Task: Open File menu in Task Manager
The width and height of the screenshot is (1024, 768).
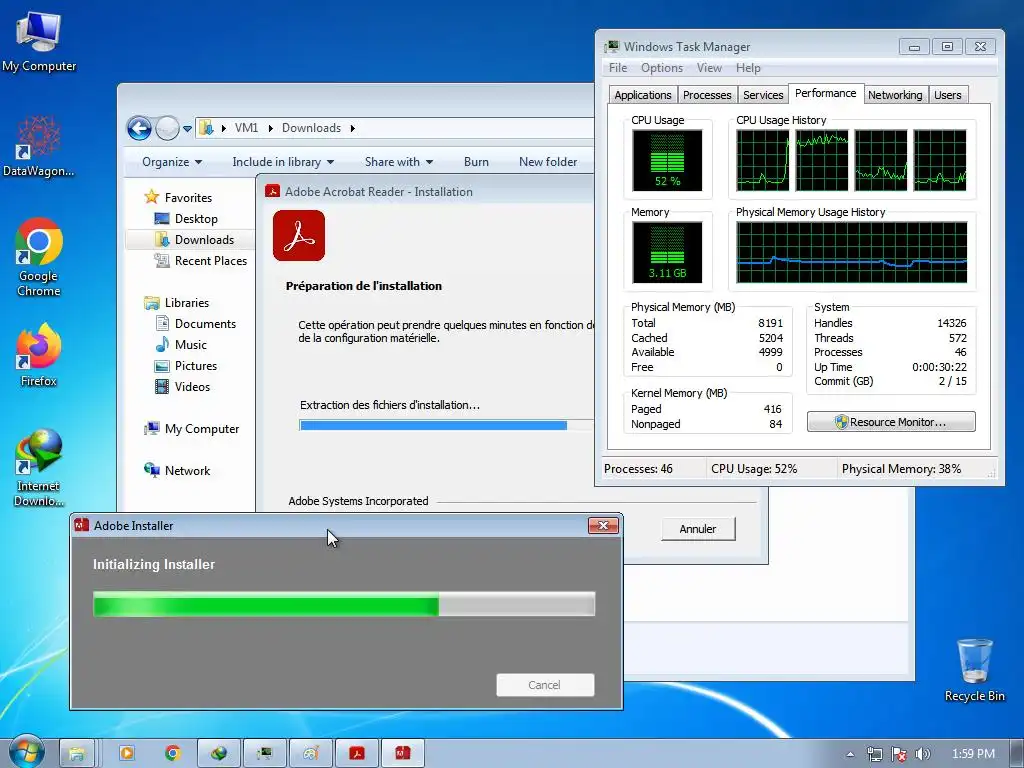Action: (618, 68)
